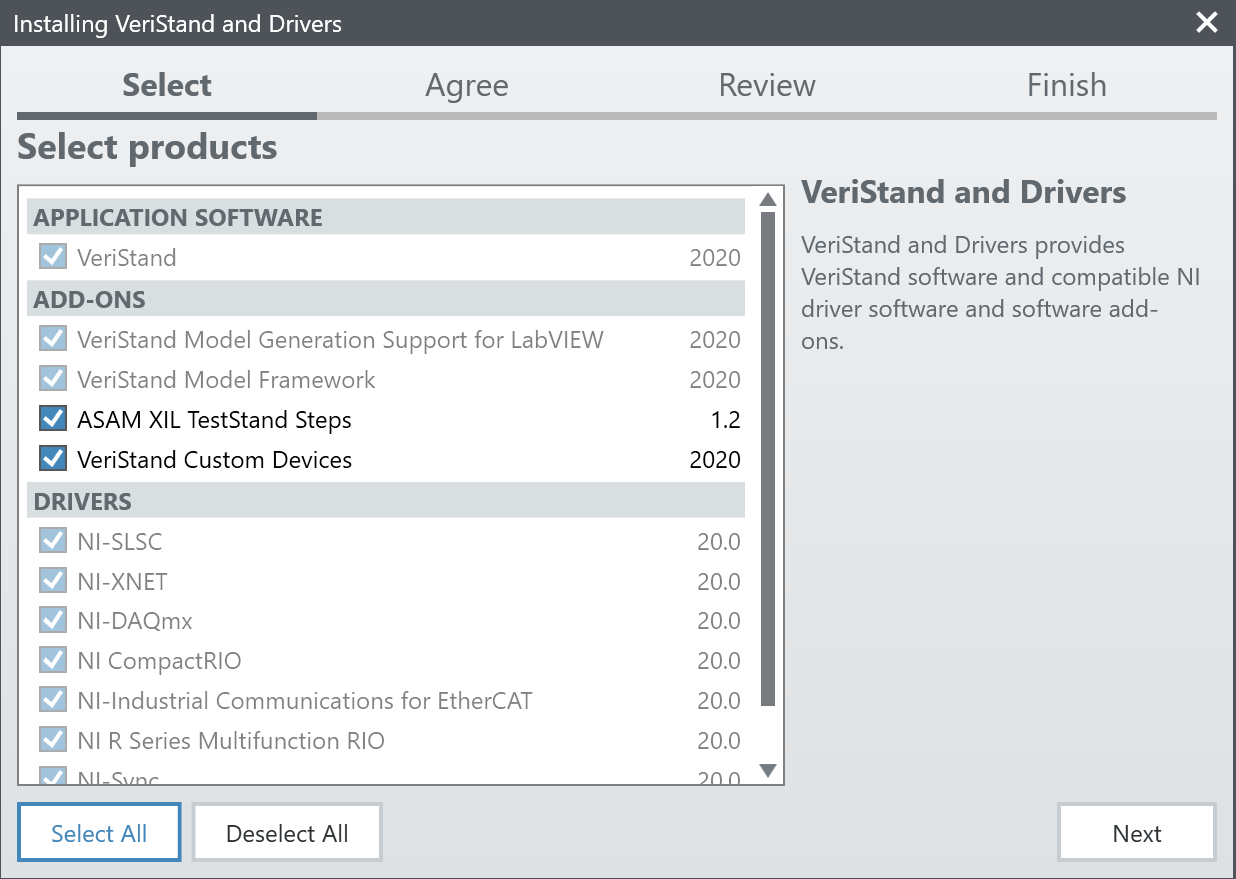Toggle the NI-DAQmx driver checkbox
This screenshot has width=1236, height=879.
coord(53,621)
